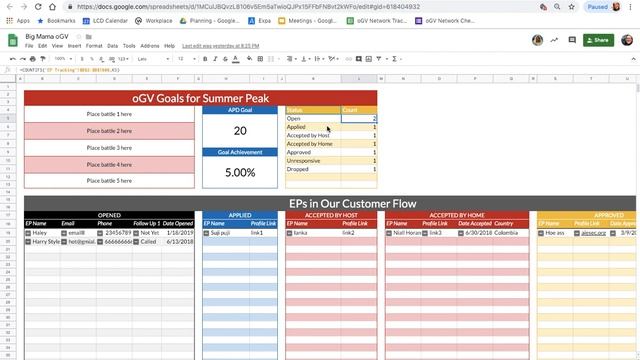
Task: View the activity dashboard trend icon
Action: [554, 40]
